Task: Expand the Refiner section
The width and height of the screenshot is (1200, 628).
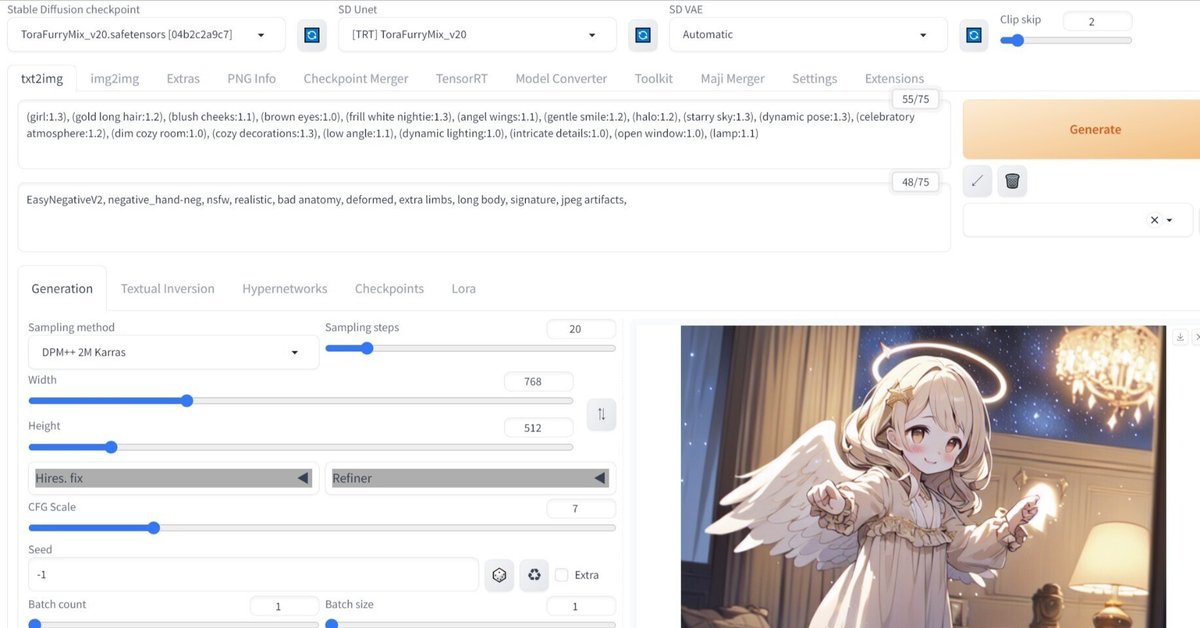Action: tap(470, 478)
